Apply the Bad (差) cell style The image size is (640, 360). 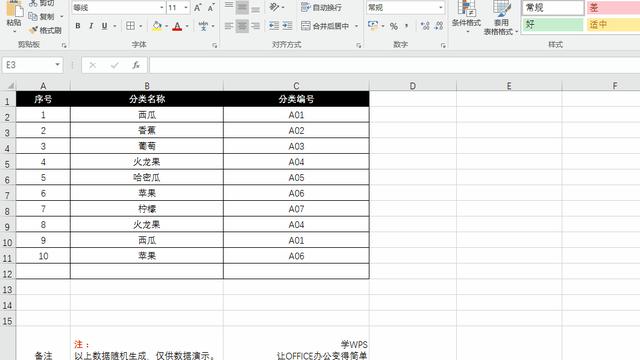[x=613, y=8]
